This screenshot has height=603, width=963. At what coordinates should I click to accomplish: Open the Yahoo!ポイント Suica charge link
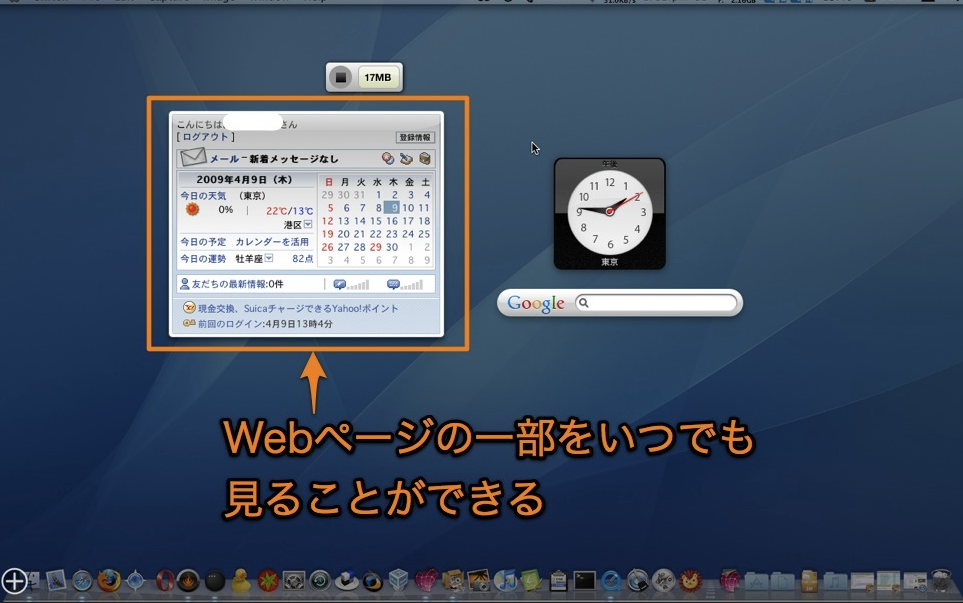click(x=298, y=308)
